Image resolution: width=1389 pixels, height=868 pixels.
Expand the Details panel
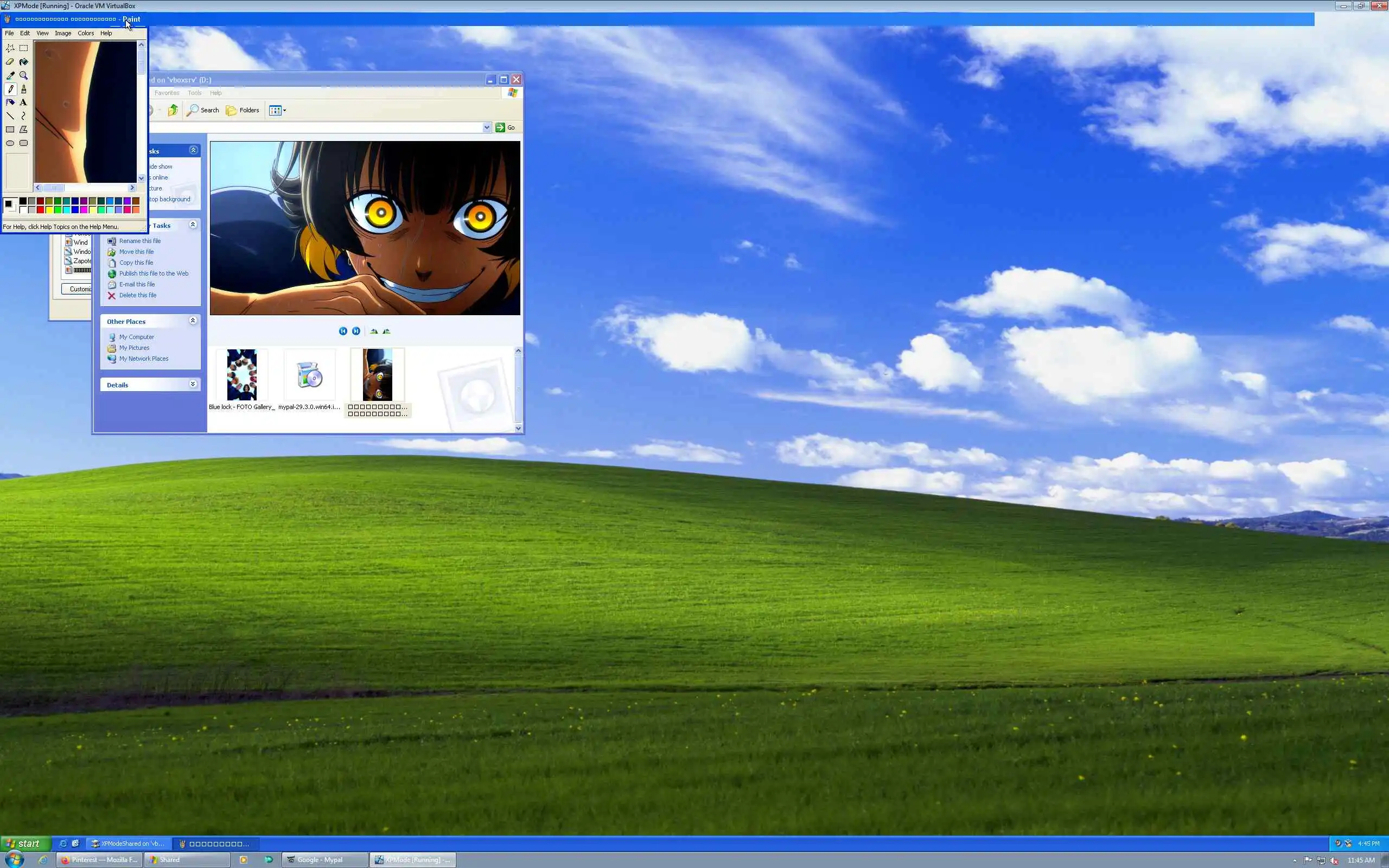tap(193, 384)
